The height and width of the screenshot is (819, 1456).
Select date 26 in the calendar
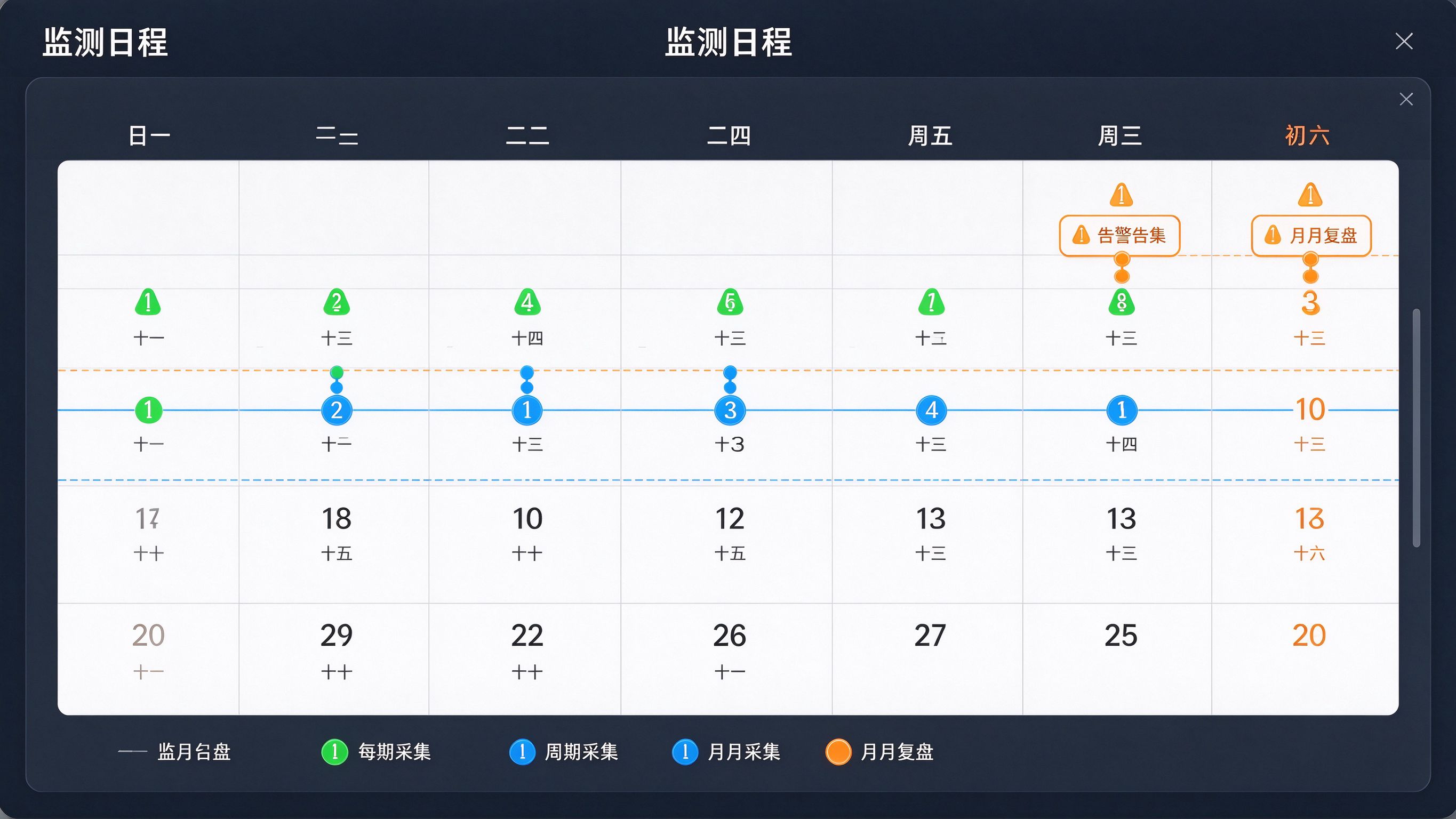730,635
